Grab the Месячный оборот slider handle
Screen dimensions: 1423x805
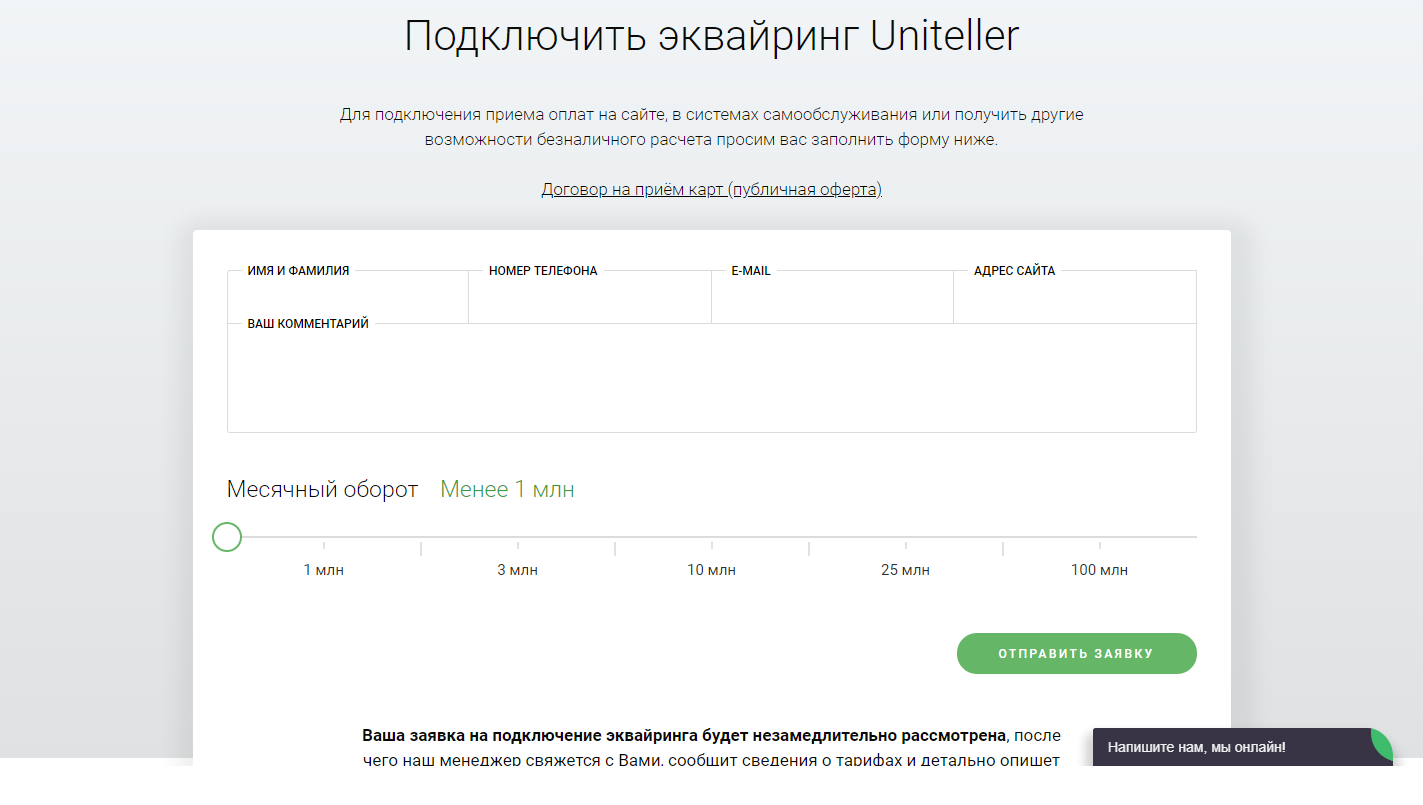click(226, 537)
